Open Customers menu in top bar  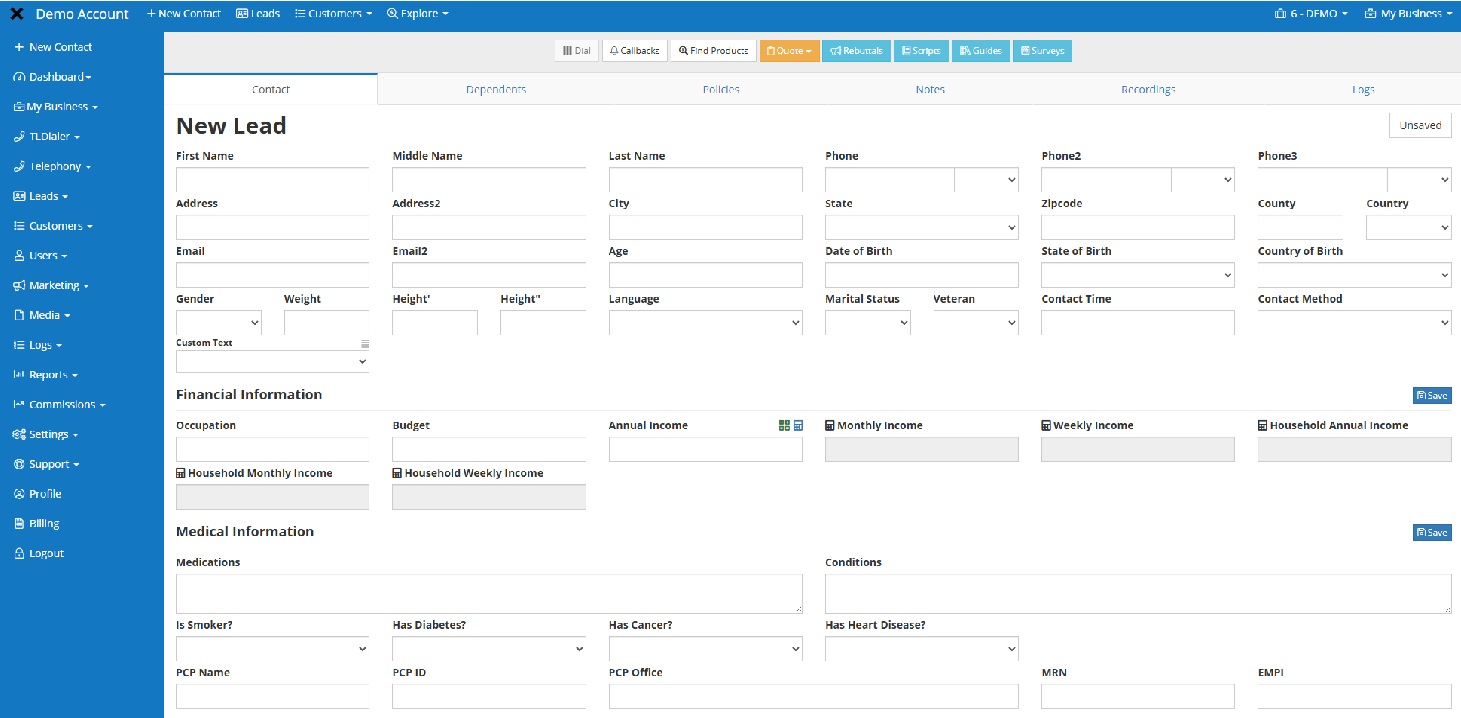tap(333, 14)
